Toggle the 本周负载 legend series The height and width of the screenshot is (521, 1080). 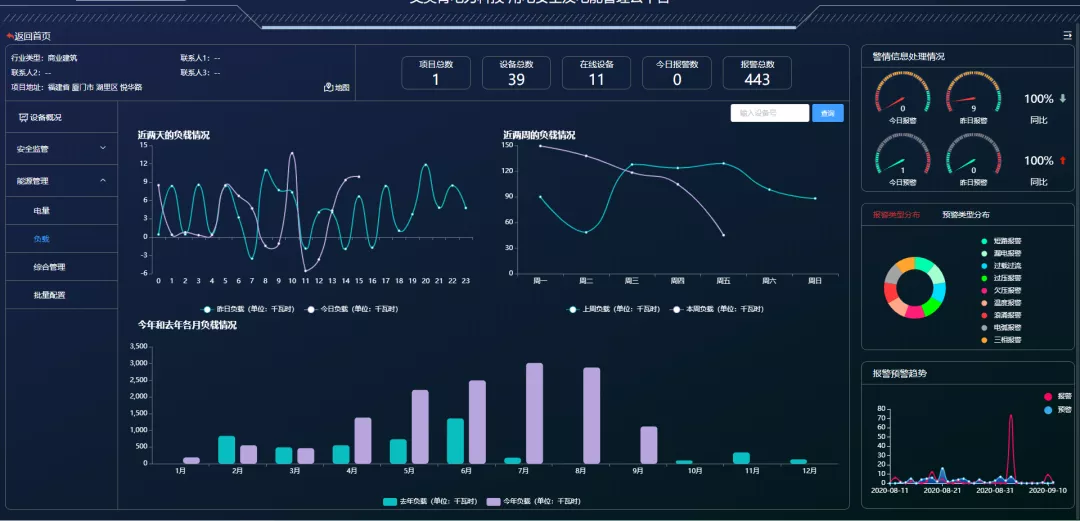coord(716,309)
